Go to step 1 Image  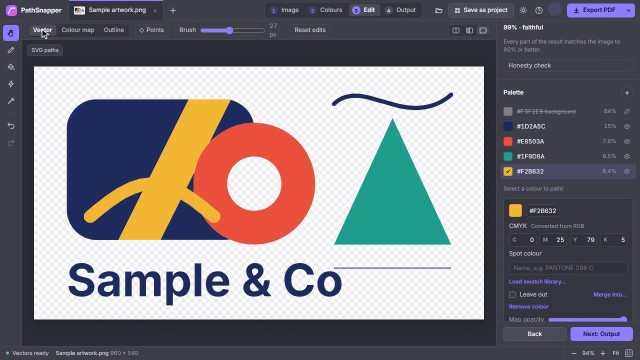click(x=285, y=10)
